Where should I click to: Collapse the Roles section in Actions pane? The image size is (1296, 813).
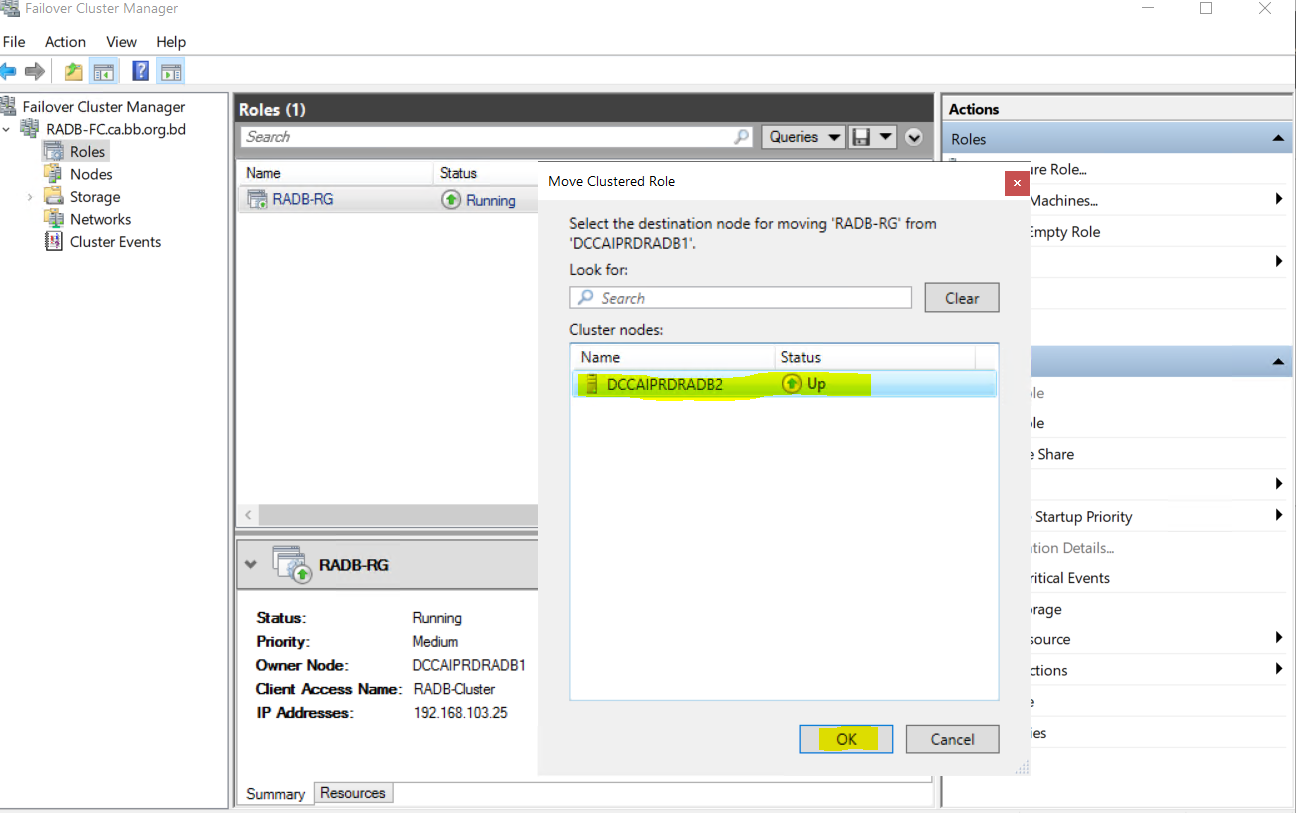(x=1277, y=139)
